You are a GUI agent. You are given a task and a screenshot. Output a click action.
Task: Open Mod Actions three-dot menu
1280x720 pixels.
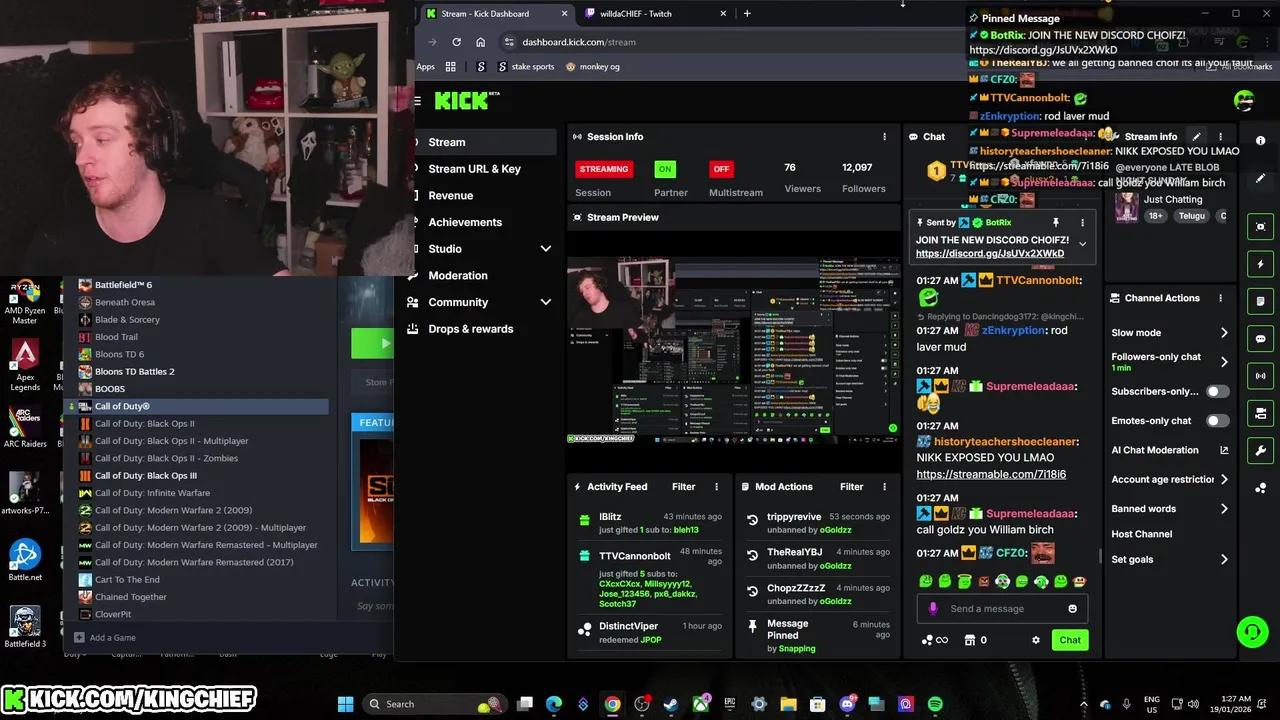point(884,487)
